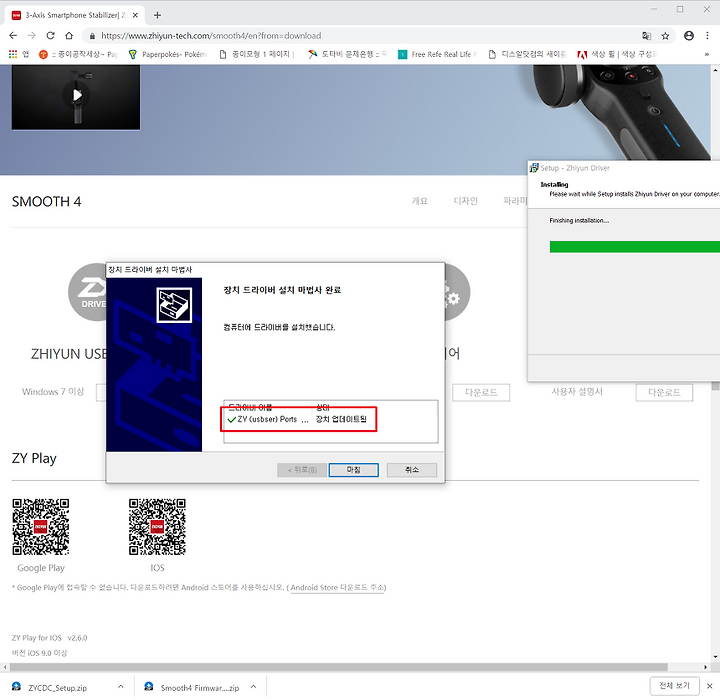Viewport: 720px width, 700px height.
Task: Expand the Smooth4 Firmware download options
Action: (x=253, y=687)
